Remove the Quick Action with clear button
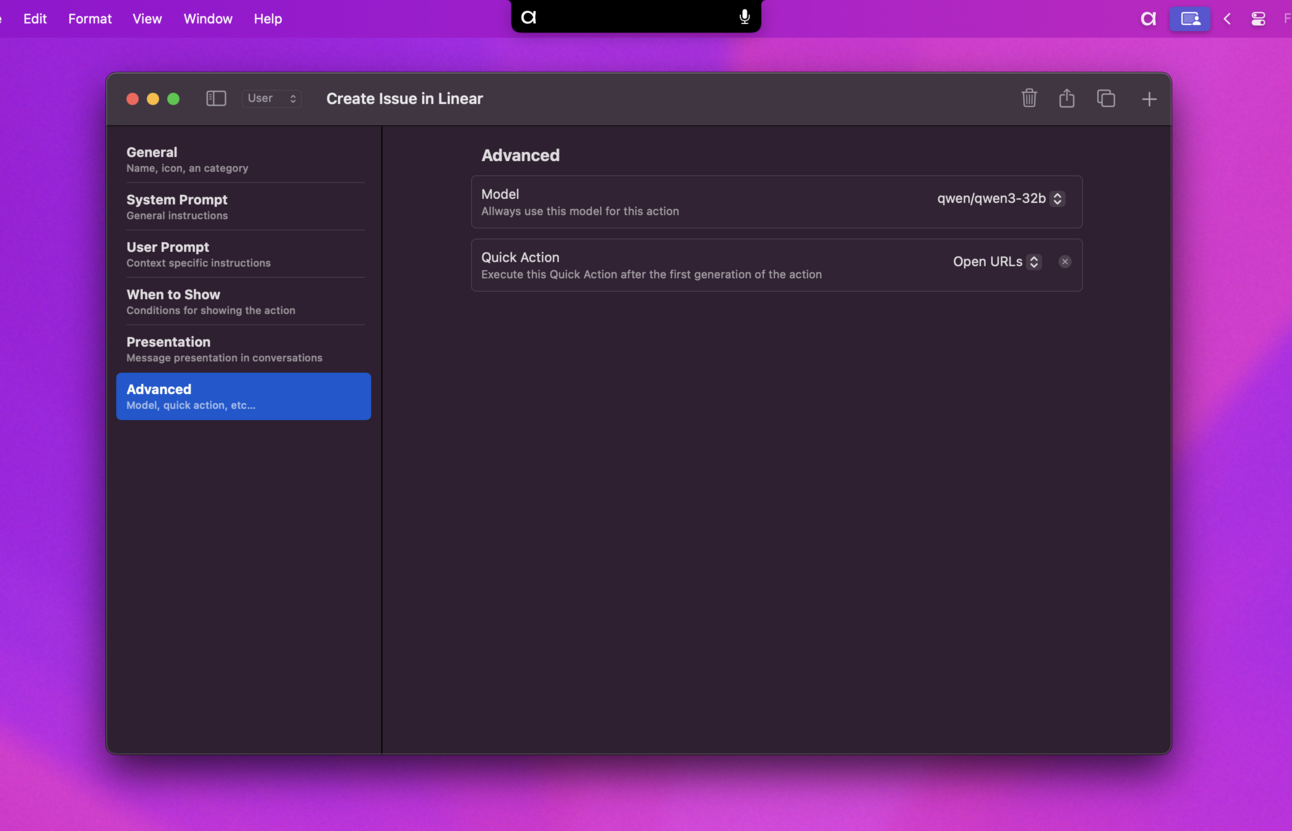1292x831 pixels. click(x=1065, y=262)
